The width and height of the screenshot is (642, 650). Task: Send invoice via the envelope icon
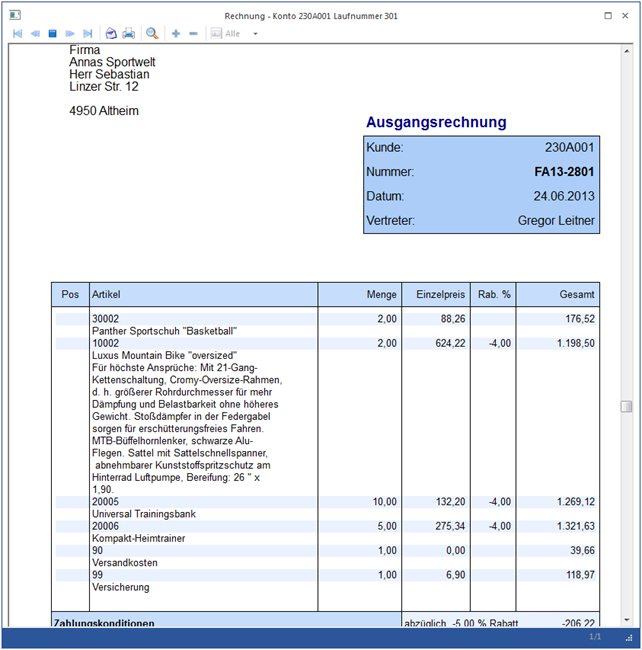pyautogui.click(x=111, y=33)
